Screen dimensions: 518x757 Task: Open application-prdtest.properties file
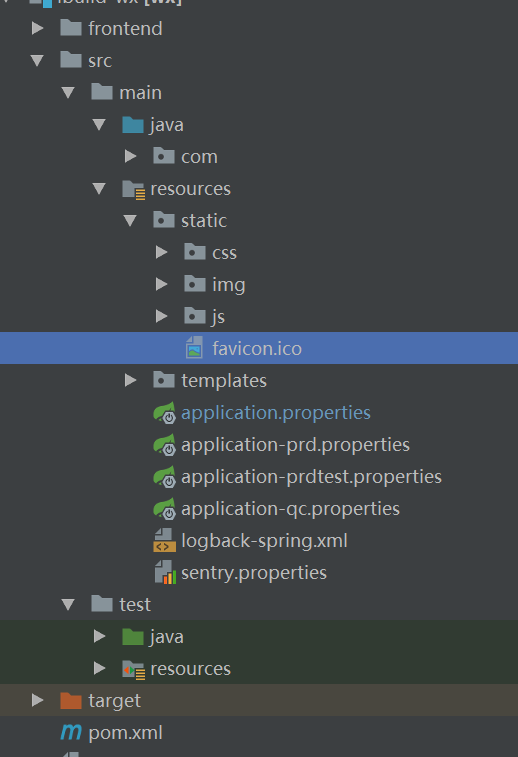coord(311,477)
